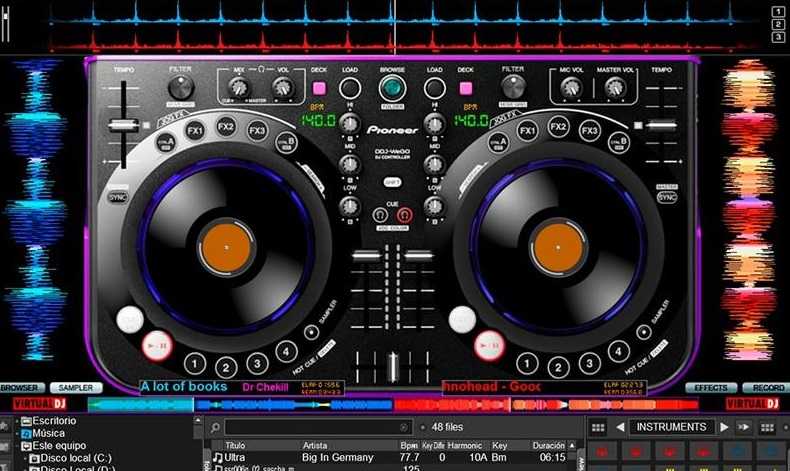Click inside the track search field

pos(317,428)
